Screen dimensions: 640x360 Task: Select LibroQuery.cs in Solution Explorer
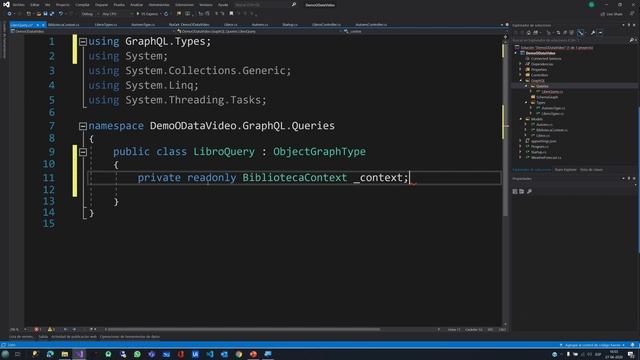(552, 92)
